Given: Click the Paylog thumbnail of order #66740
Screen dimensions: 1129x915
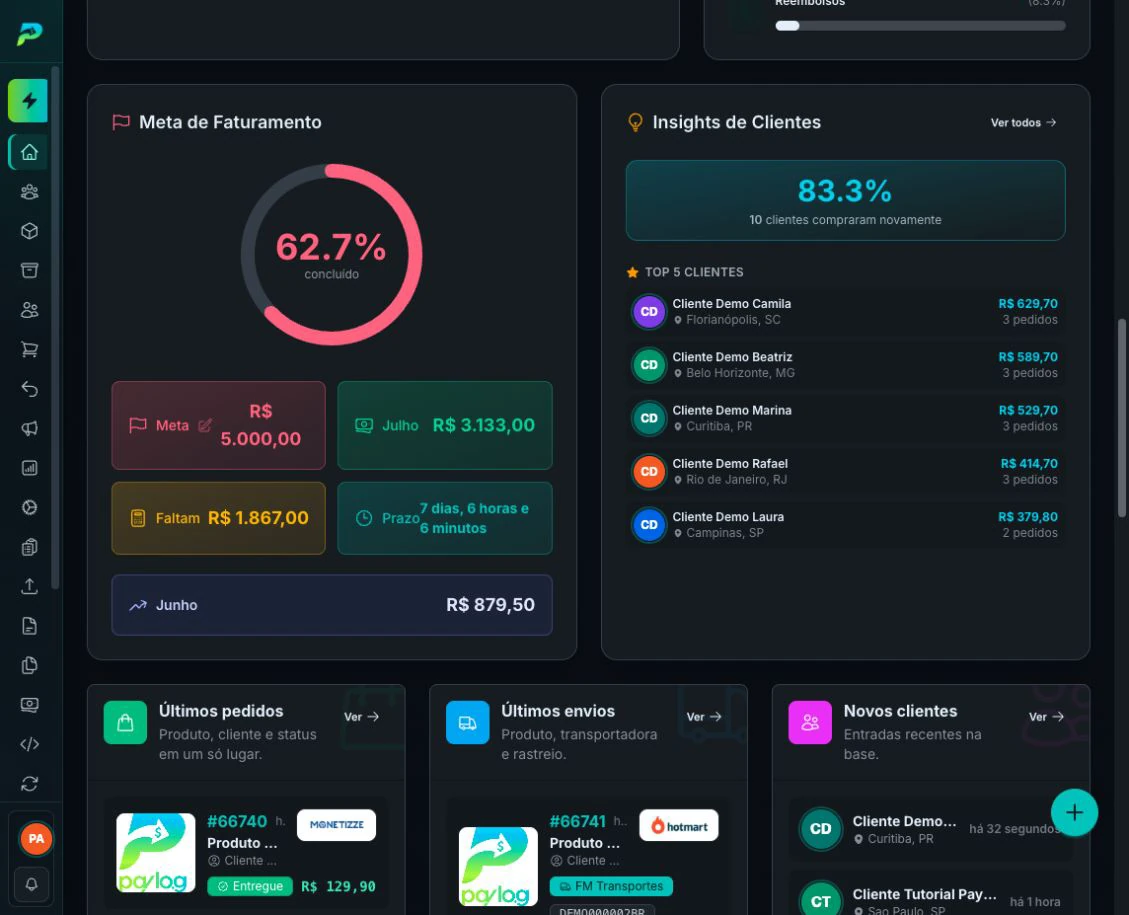Looking at the screenshot, I should pyautogui.click(x=156, y=852).
